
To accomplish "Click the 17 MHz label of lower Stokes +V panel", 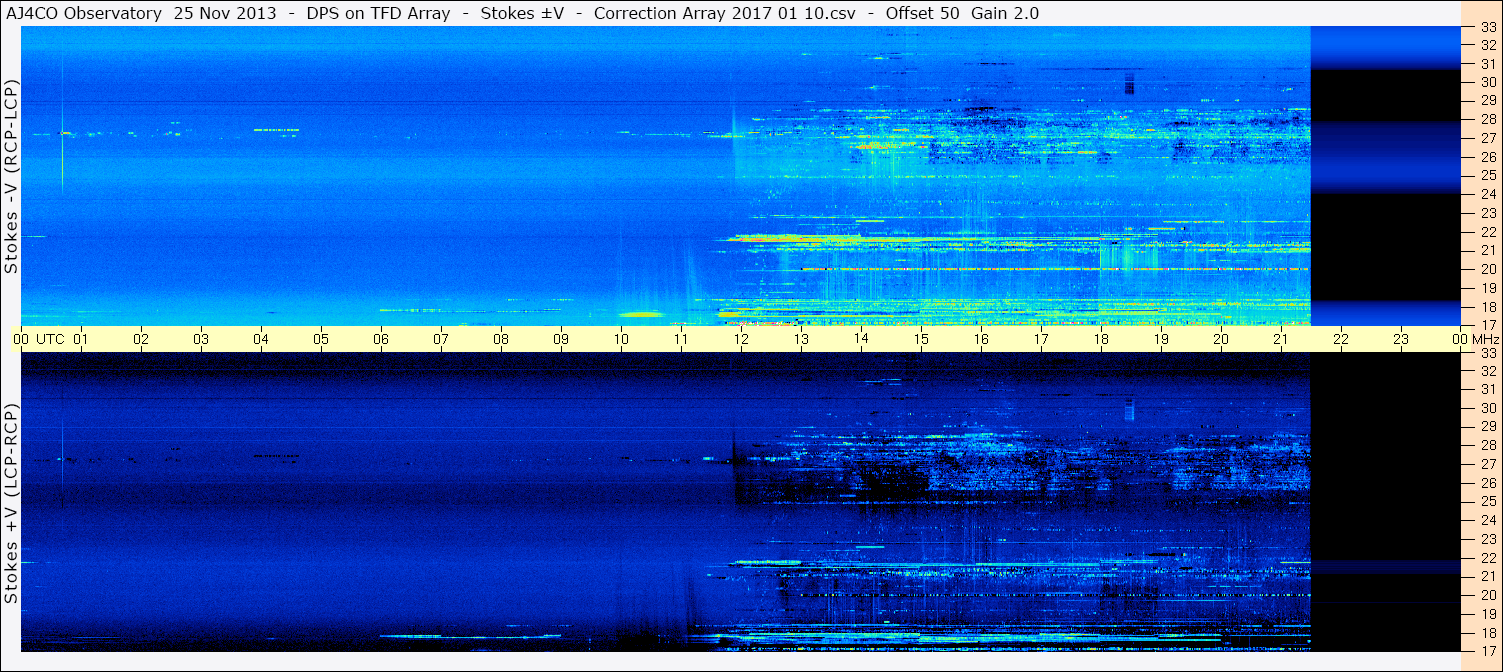I will (1488, 650).
